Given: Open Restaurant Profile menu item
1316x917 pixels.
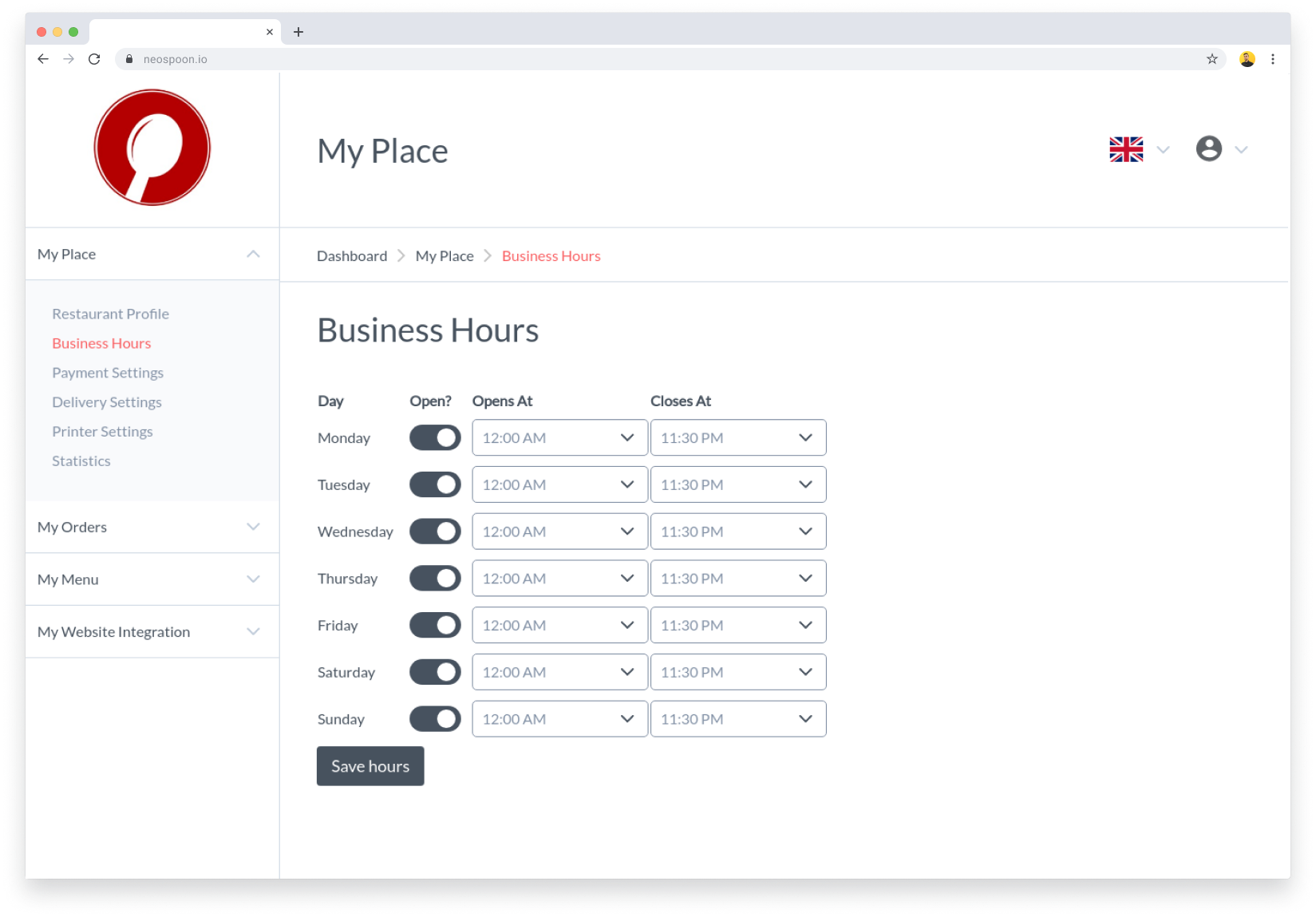Looking at the screenshot, I should 110,314.
